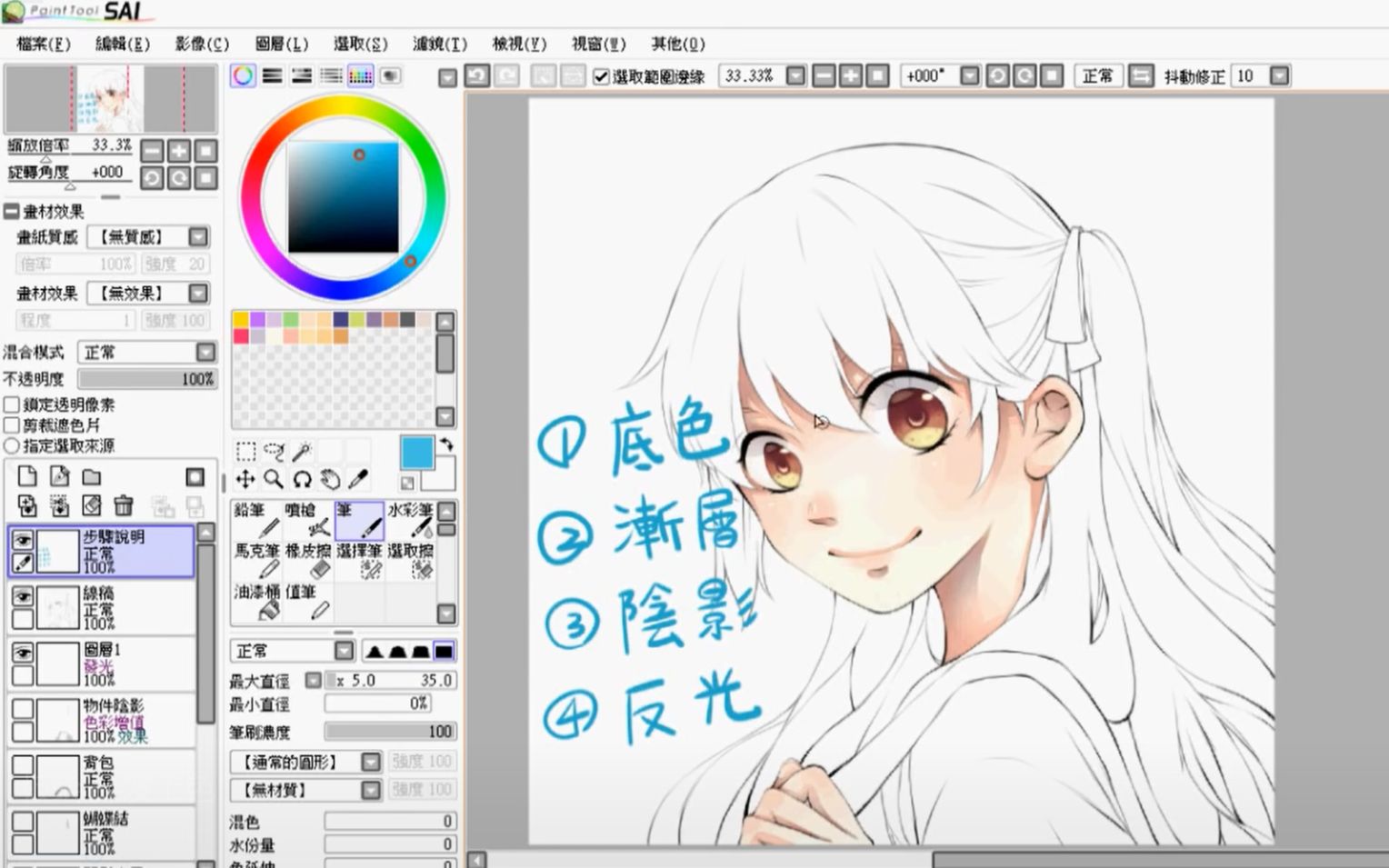Pick the eyedropper color picker tool
Screen dimensions: 1389x868
click(x=358, y=479)
